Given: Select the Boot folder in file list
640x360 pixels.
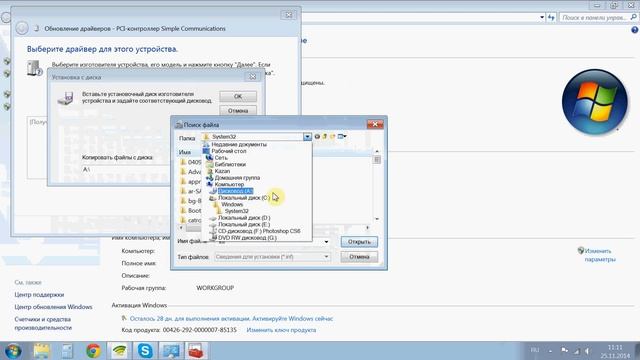Looking at the screenshot, I should 191,211.
